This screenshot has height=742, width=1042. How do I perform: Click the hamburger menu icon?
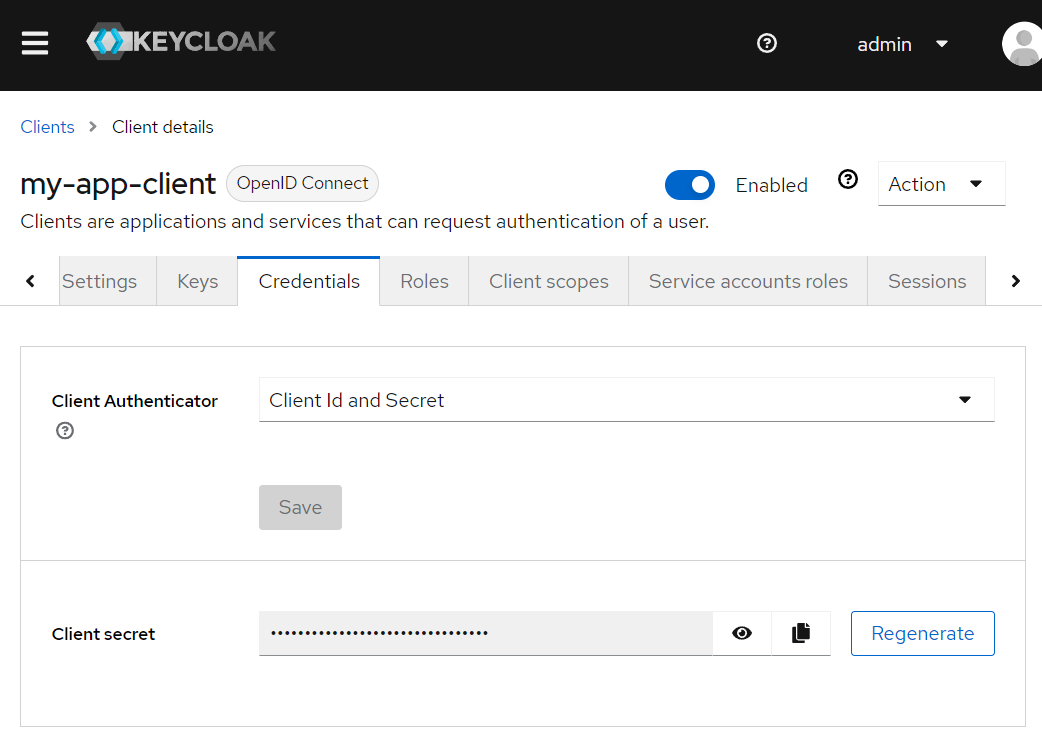click(x=34, y=43)
